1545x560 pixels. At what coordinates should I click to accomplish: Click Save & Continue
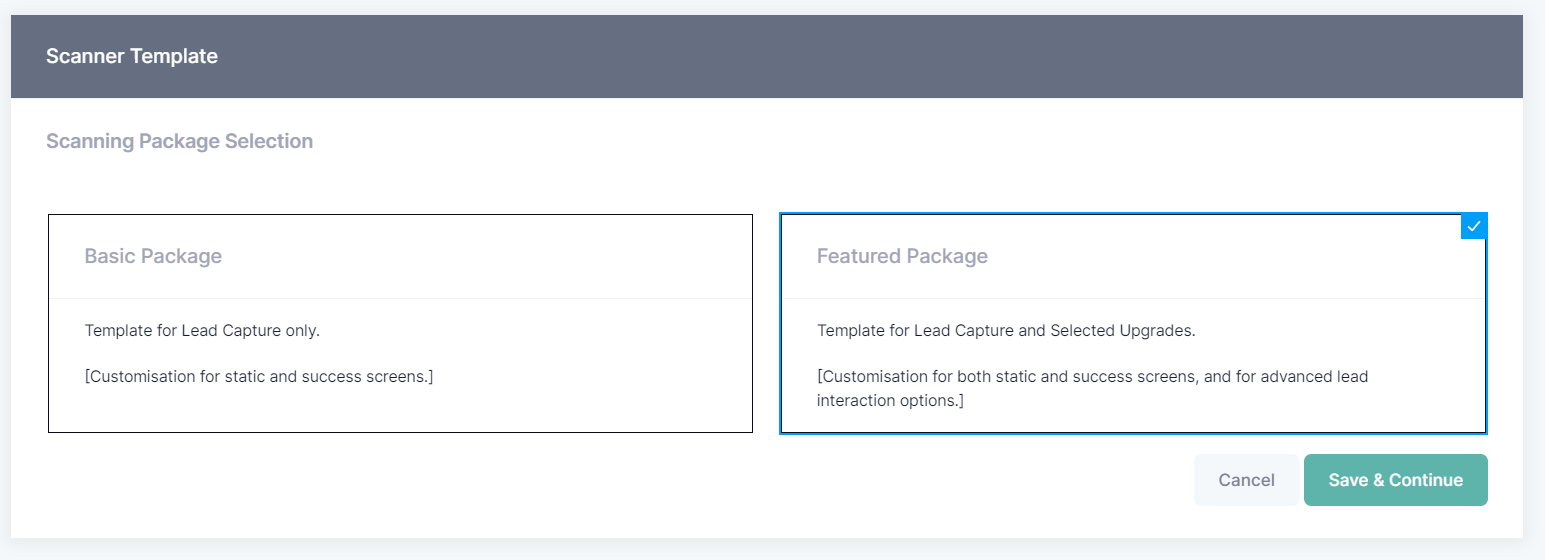click(x=1395, y=480)
